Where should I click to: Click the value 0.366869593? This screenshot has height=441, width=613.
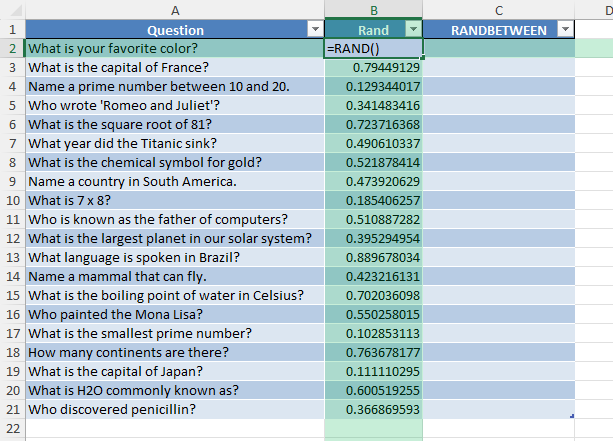point(383,410)
